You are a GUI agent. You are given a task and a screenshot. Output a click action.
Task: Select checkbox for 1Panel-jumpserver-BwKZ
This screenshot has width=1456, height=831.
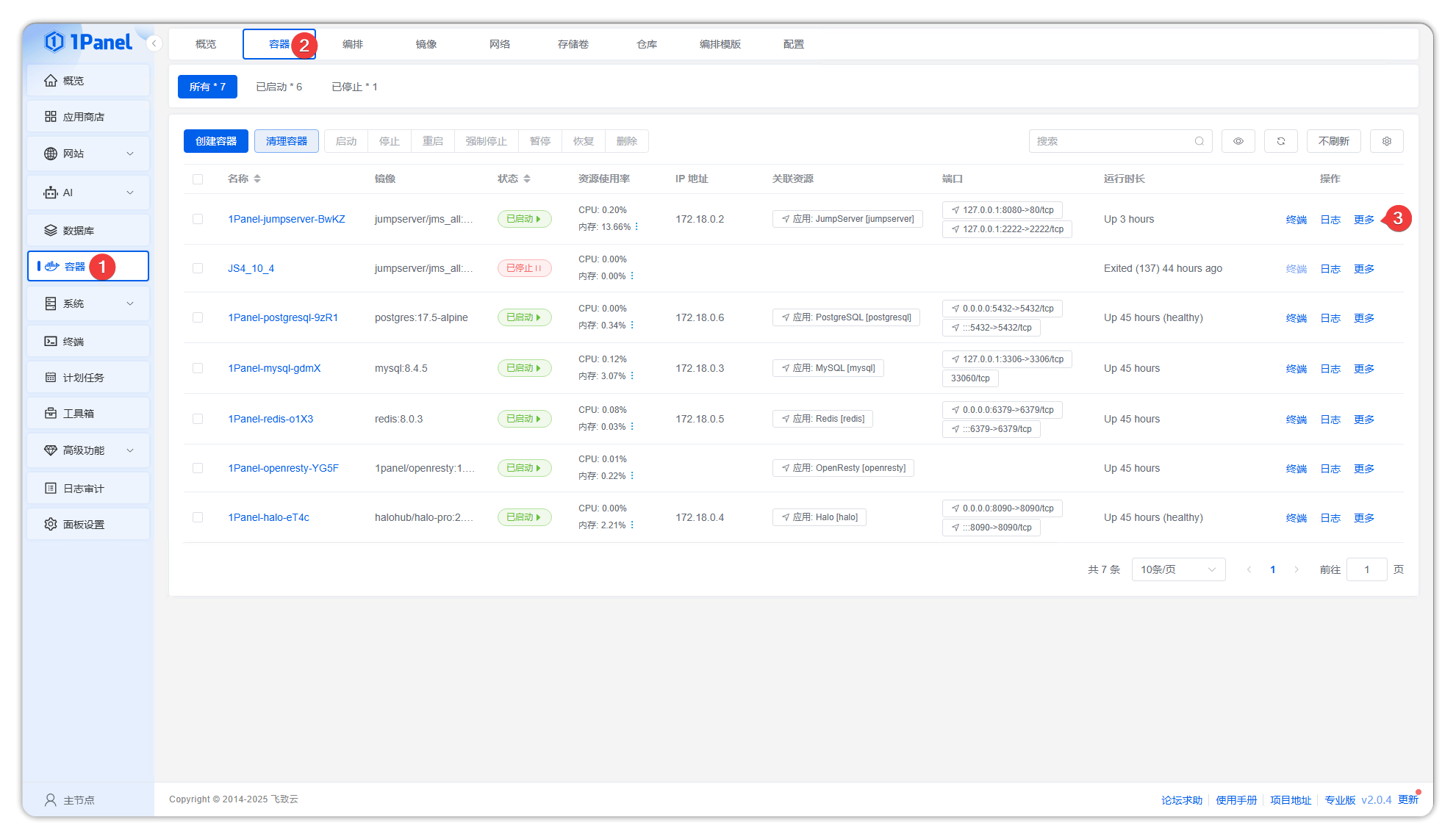coord(198,219)
